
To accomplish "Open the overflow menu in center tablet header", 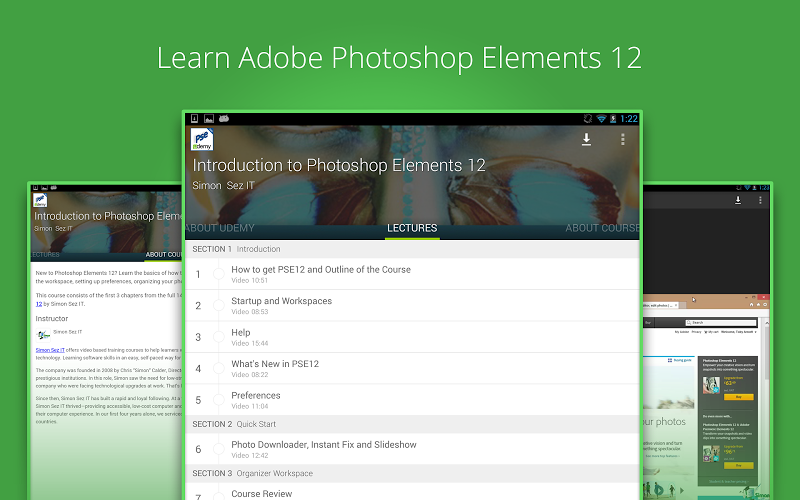I will click(x=622, y=139).
